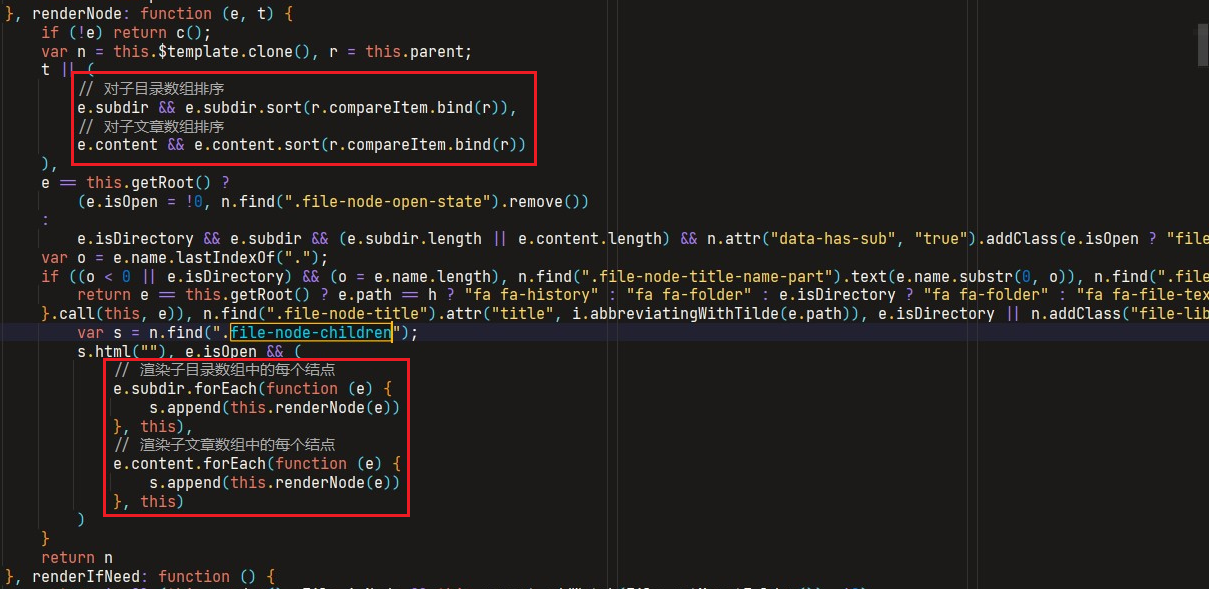
Task: Click the 'e == this.getRoot() ?' line
Action: coord(135,182)
